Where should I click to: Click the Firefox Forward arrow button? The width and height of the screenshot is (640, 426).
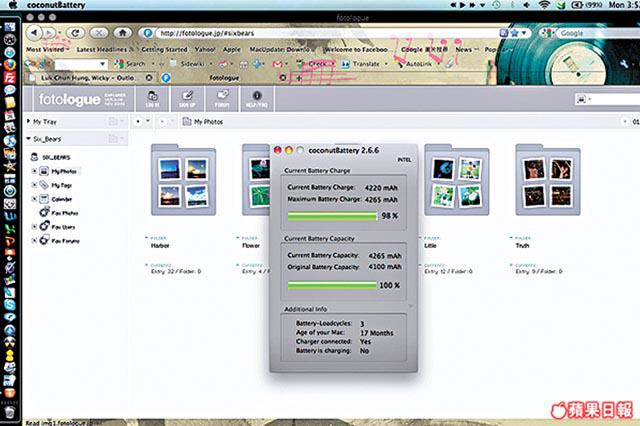coord(49,33)
